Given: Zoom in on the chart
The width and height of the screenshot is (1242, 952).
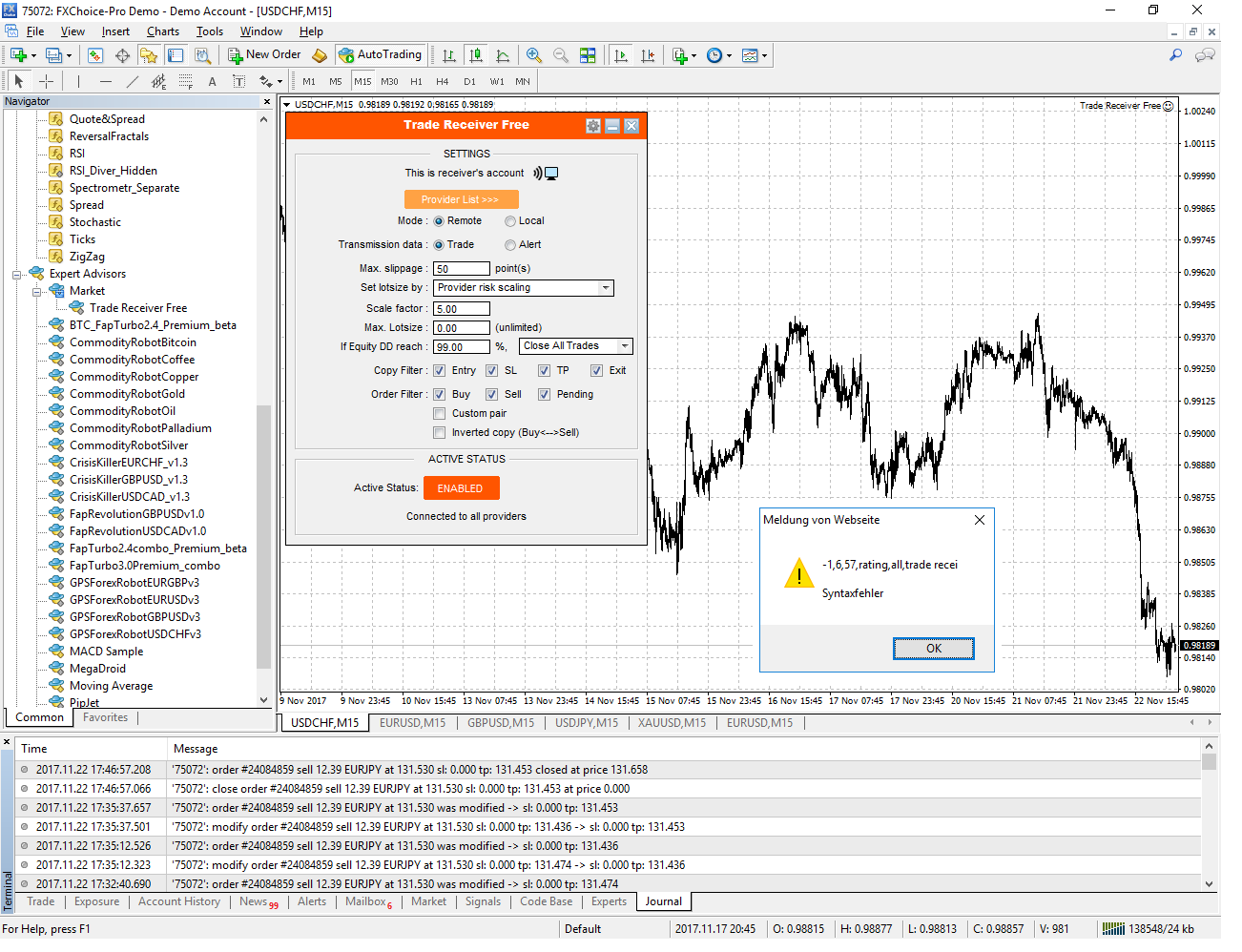Looking at the screenshot, I should point(534,55).
